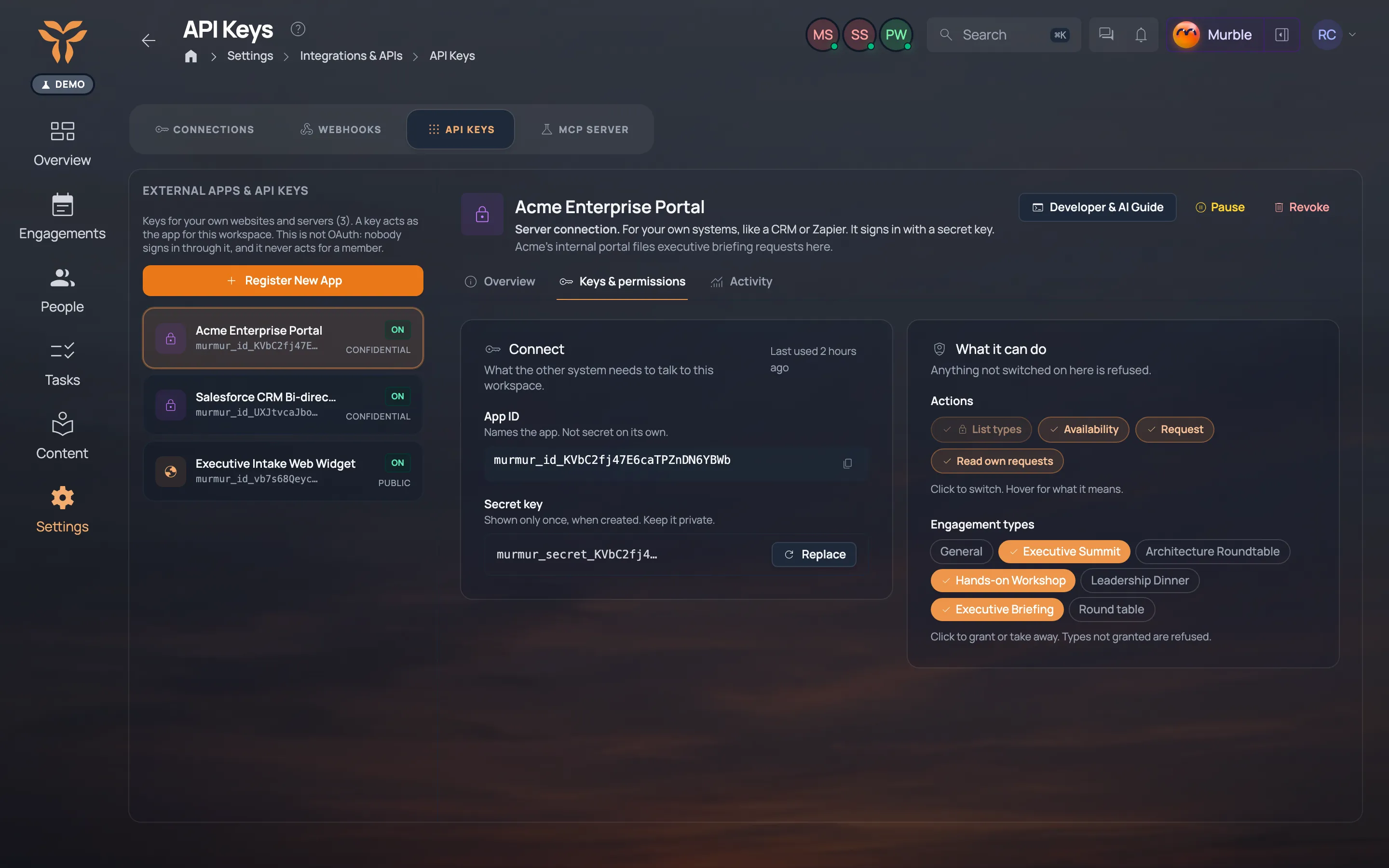This screenshot has width=1389, height=868.
Task: Open Engagements in the sidebar
Action: pyautogui.click(x=62, y=217)
